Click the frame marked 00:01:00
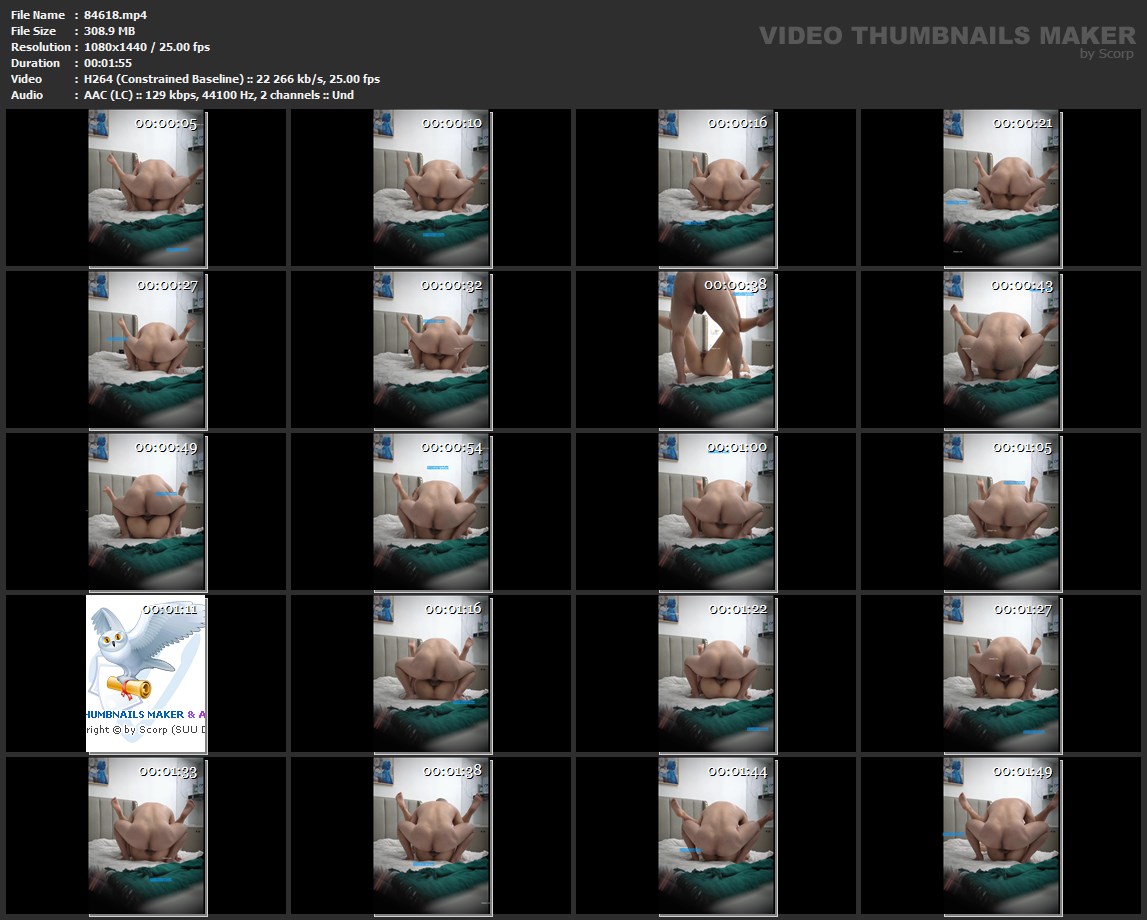The height and width of the screenshot is (920, 1147). click(717, 511)
